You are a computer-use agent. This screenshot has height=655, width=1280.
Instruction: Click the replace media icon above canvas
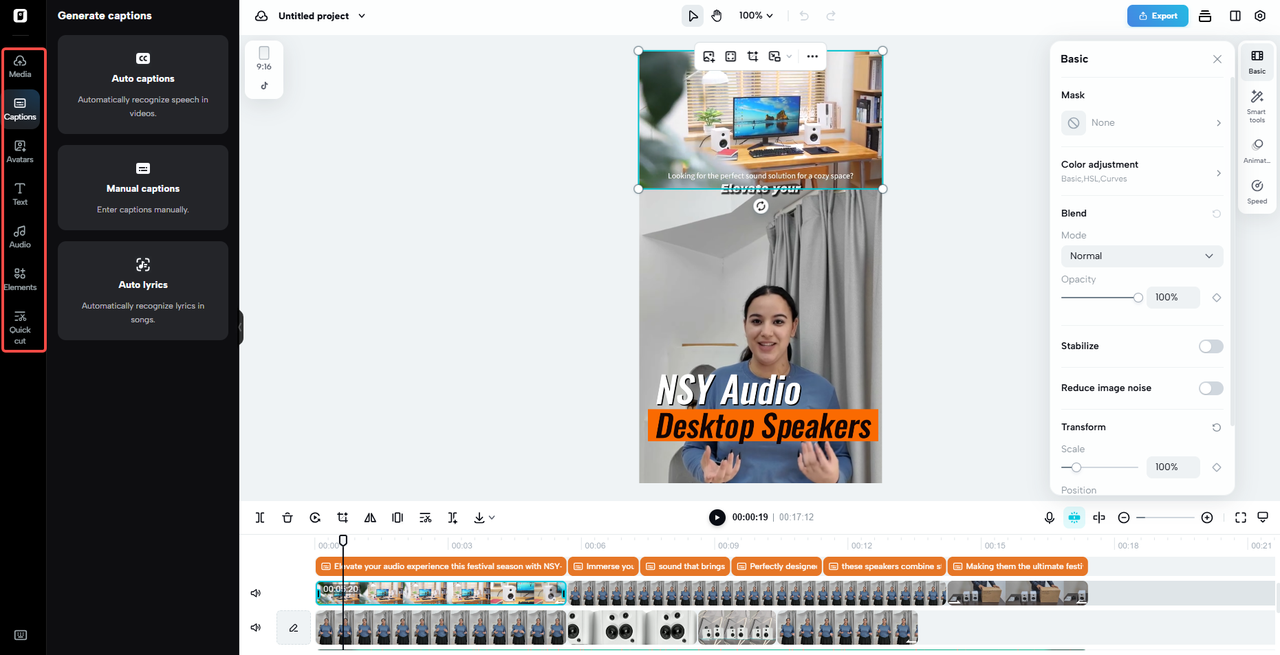pos(708,56)
